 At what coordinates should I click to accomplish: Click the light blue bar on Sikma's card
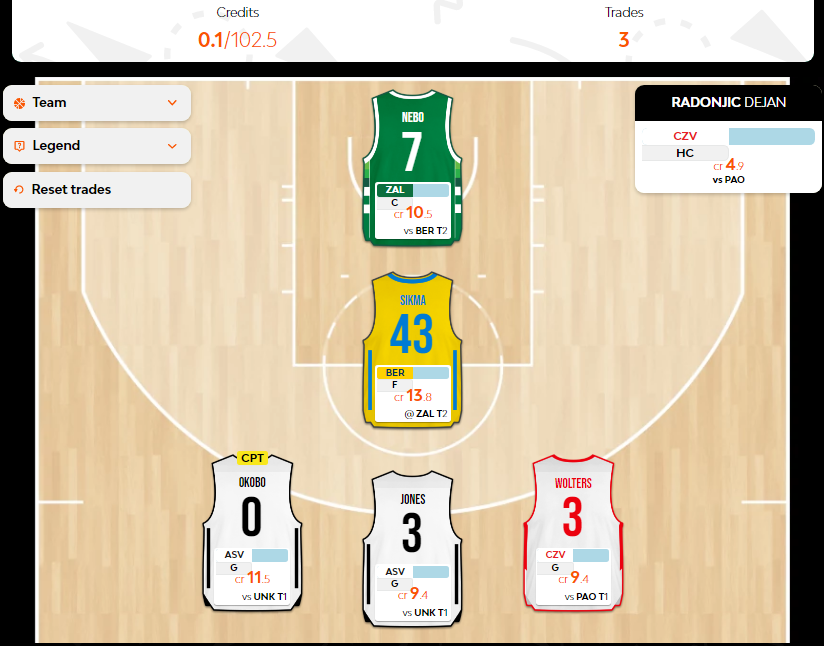coord(431,373)
